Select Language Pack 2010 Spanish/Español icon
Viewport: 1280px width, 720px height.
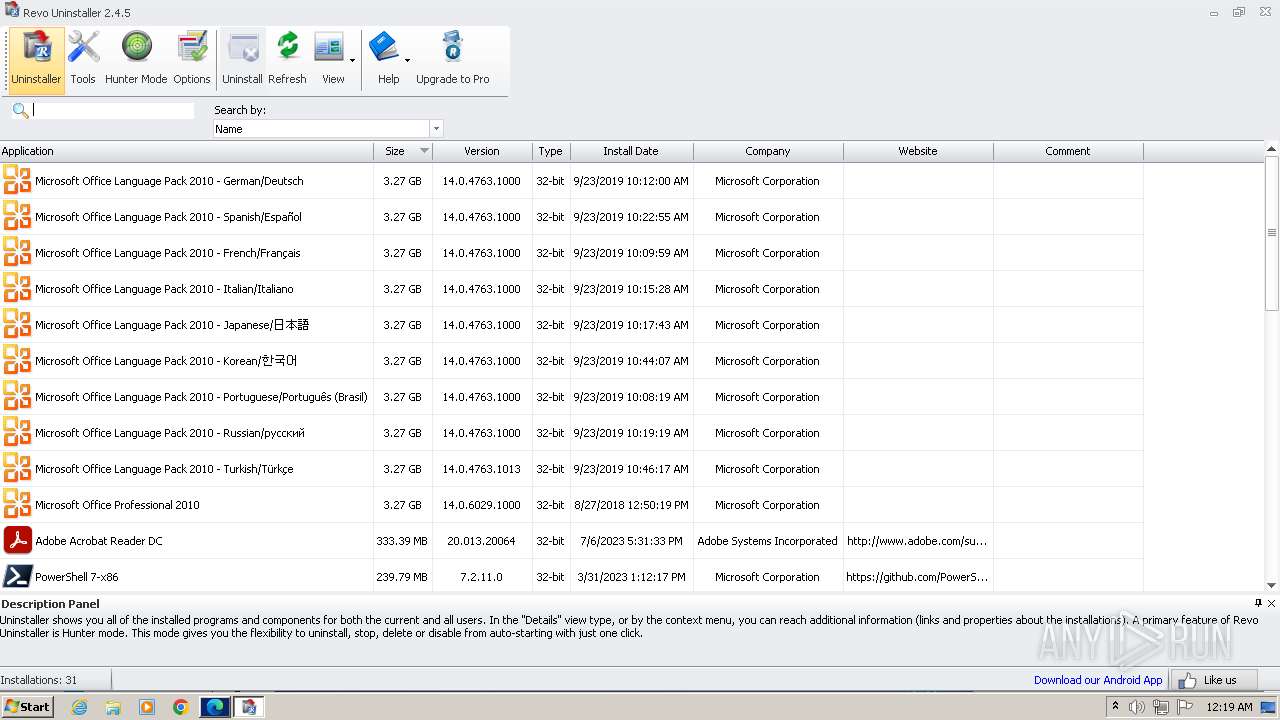(17, 216)
